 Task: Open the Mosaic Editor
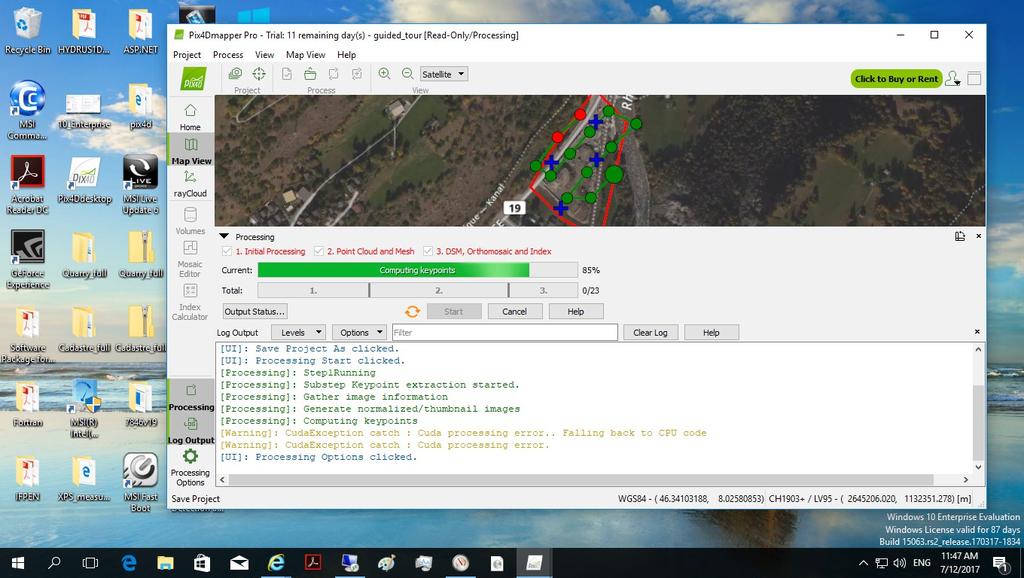point(190,258)
